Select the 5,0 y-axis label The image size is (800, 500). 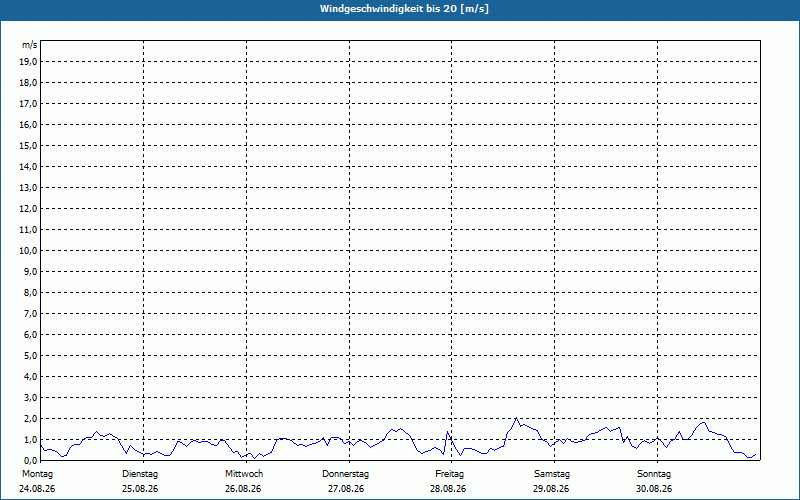tap(31, 356)
